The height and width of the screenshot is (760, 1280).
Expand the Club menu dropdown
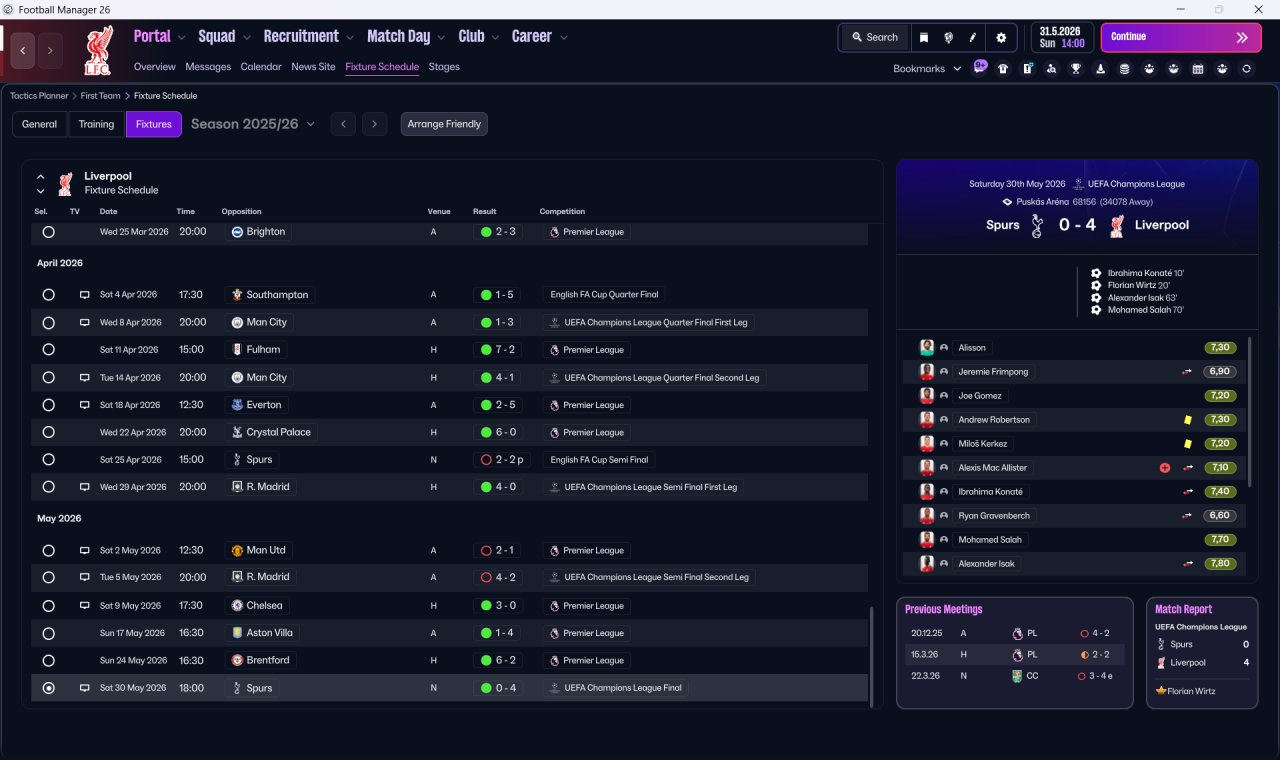click(495, 38)
